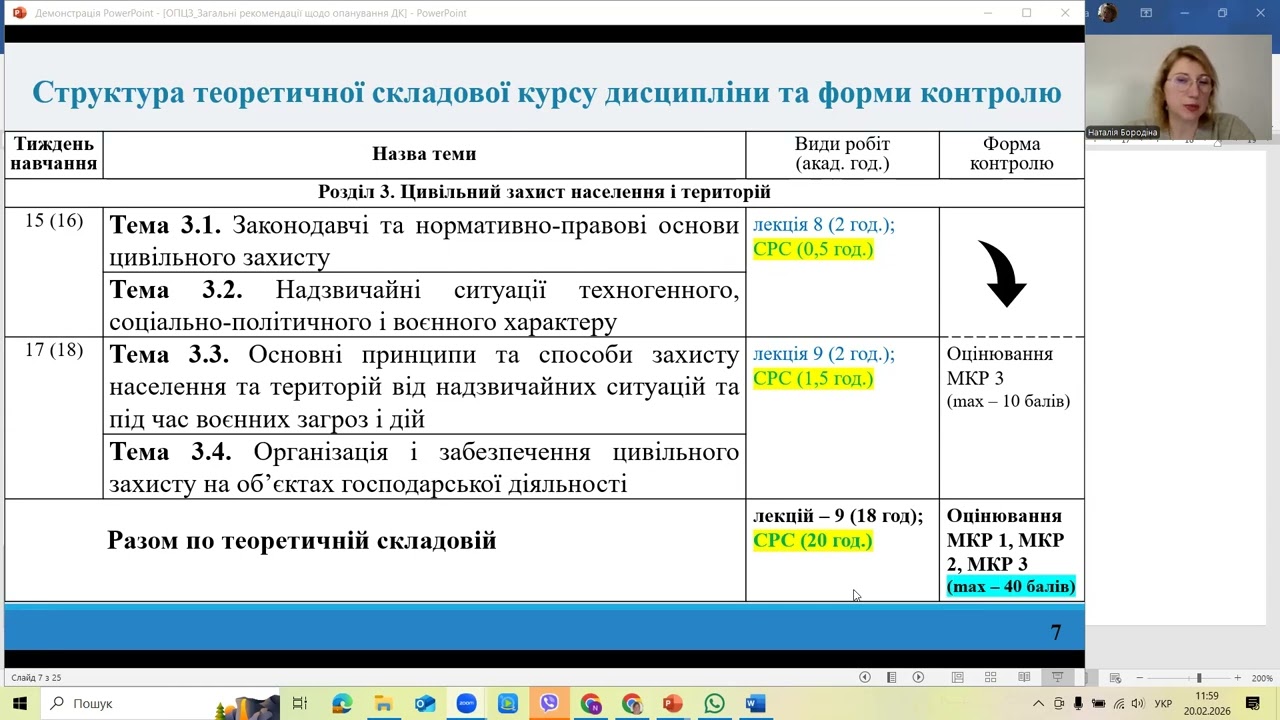
Task: Click highlighted 'СРС (1,5 год.)' text
Action: click(x=813, y=378)
